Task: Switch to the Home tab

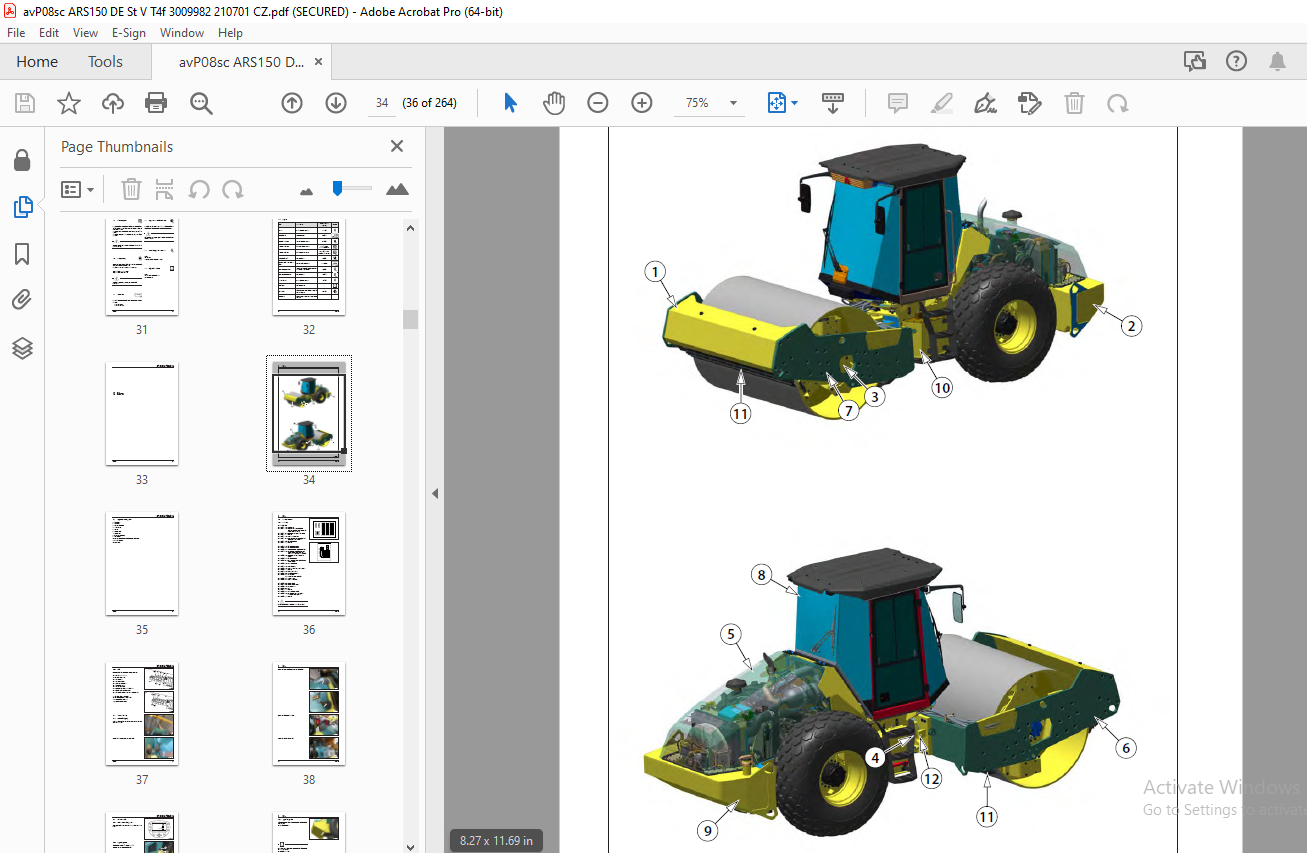Action: (x=37, y=62)
